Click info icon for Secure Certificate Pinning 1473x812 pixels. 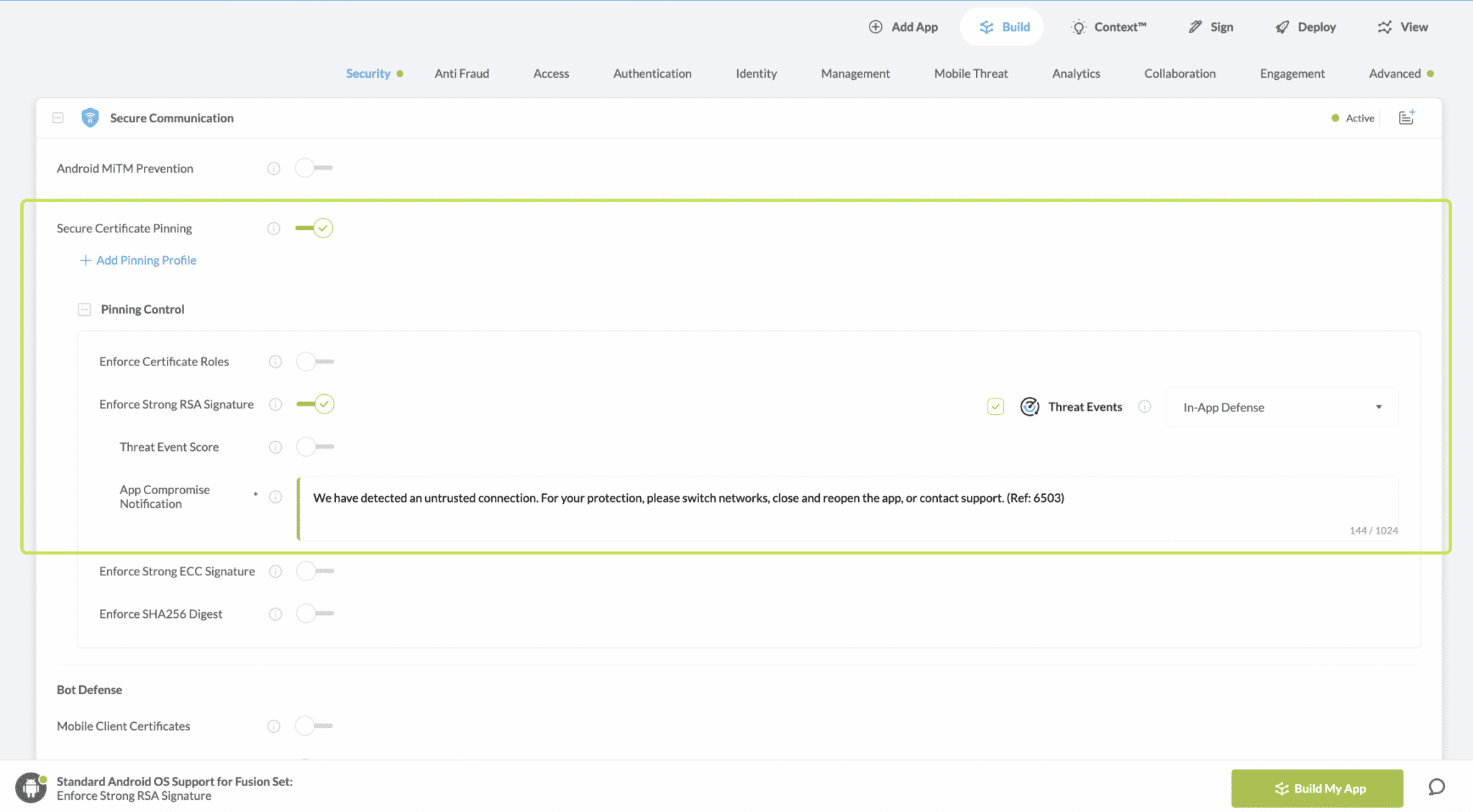coord(273,228)
